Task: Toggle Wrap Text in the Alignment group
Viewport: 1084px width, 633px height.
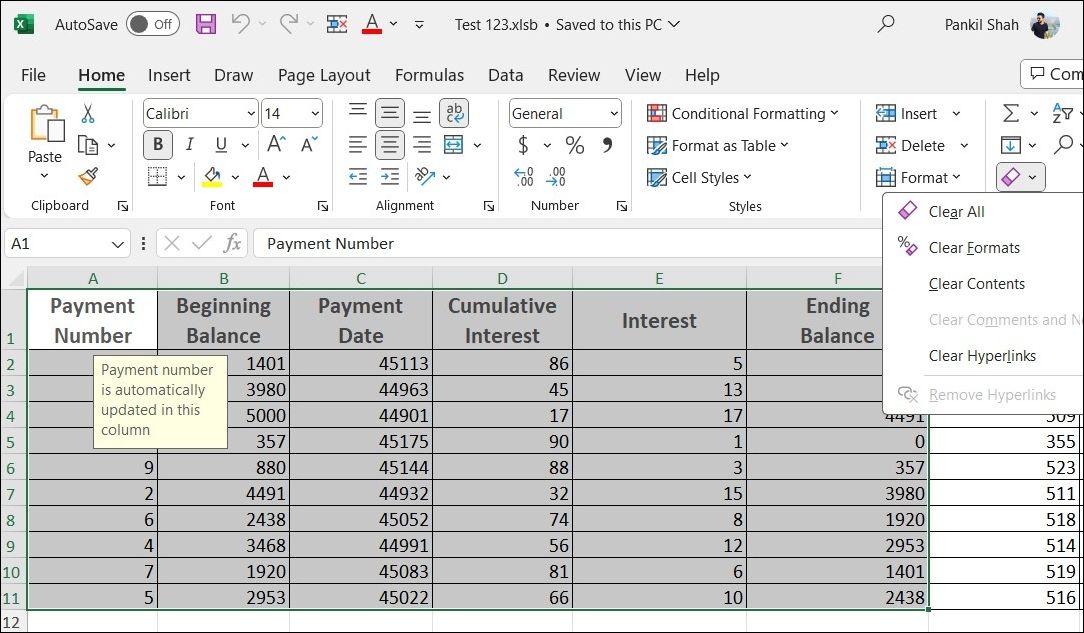Action: (x=454, y=113)
